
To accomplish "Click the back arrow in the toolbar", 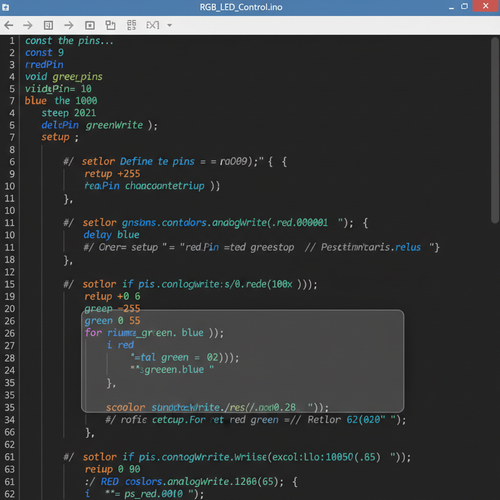I will 9,25.
